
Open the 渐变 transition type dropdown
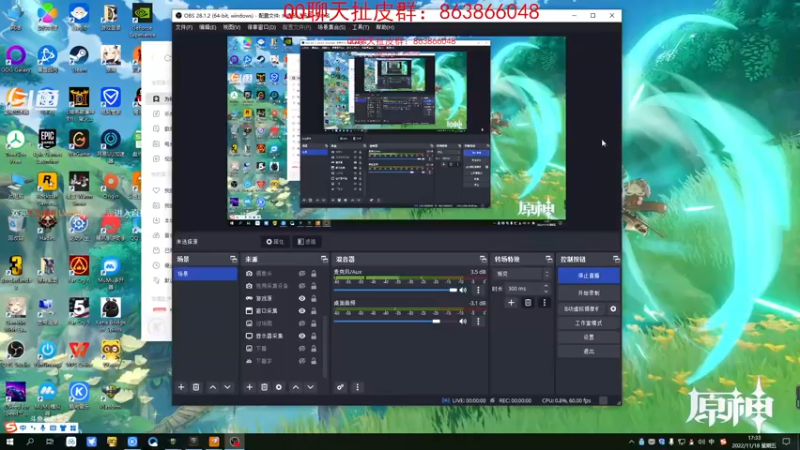coord(522,274)
